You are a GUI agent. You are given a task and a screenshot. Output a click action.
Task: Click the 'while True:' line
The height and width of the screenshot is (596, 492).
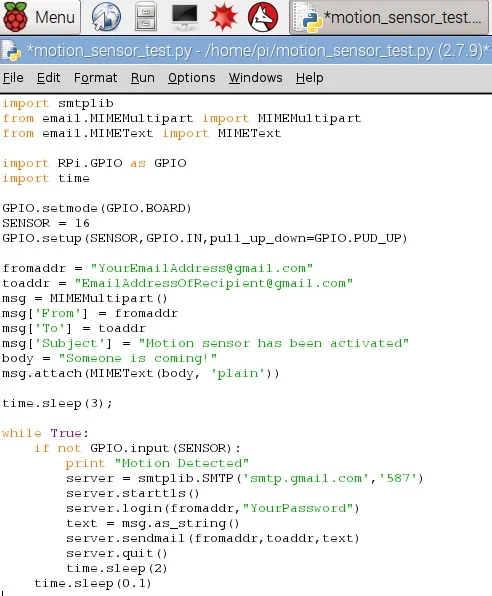(45, 433)
